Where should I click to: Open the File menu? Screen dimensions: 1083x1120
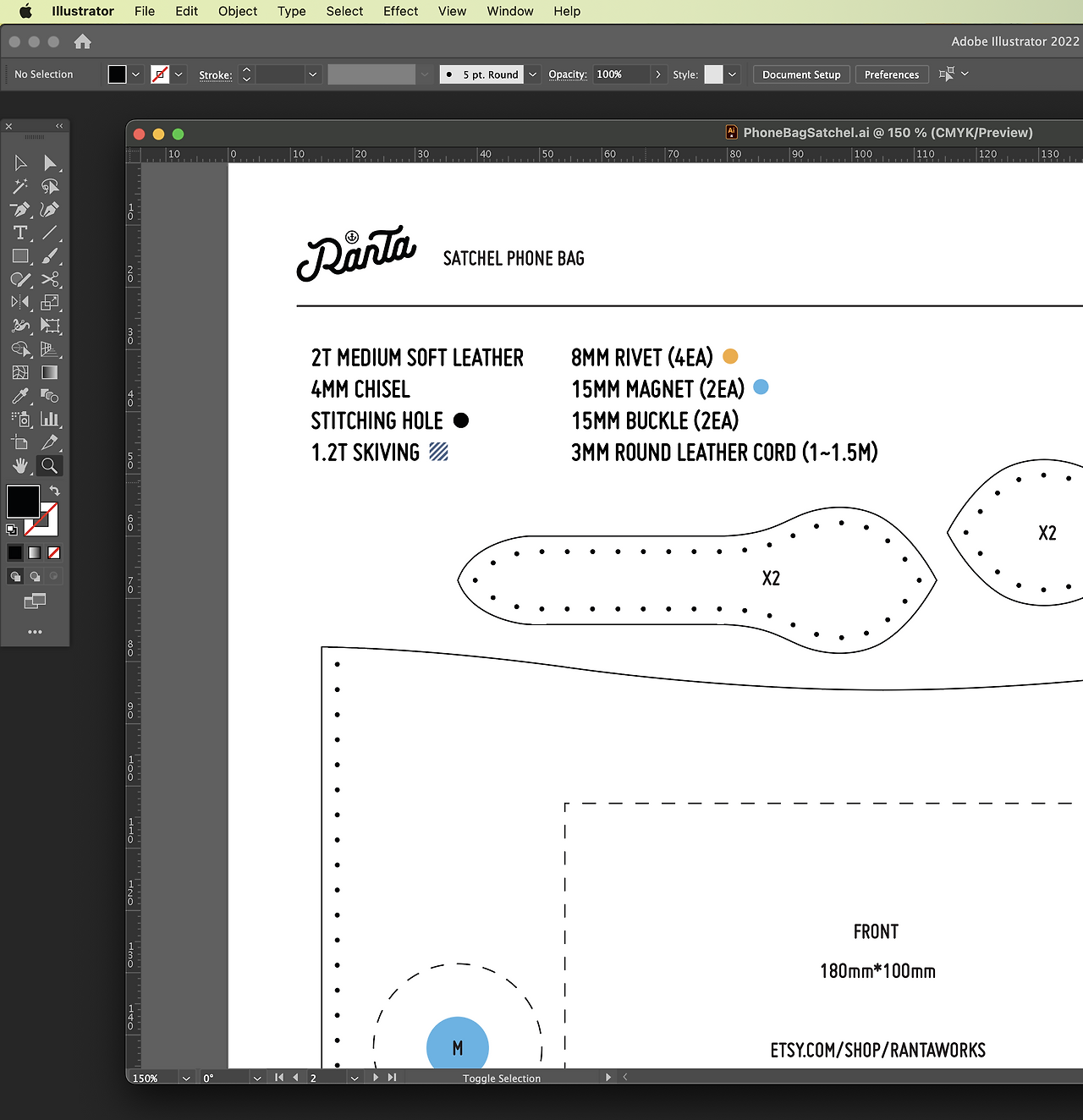point(145,11)
